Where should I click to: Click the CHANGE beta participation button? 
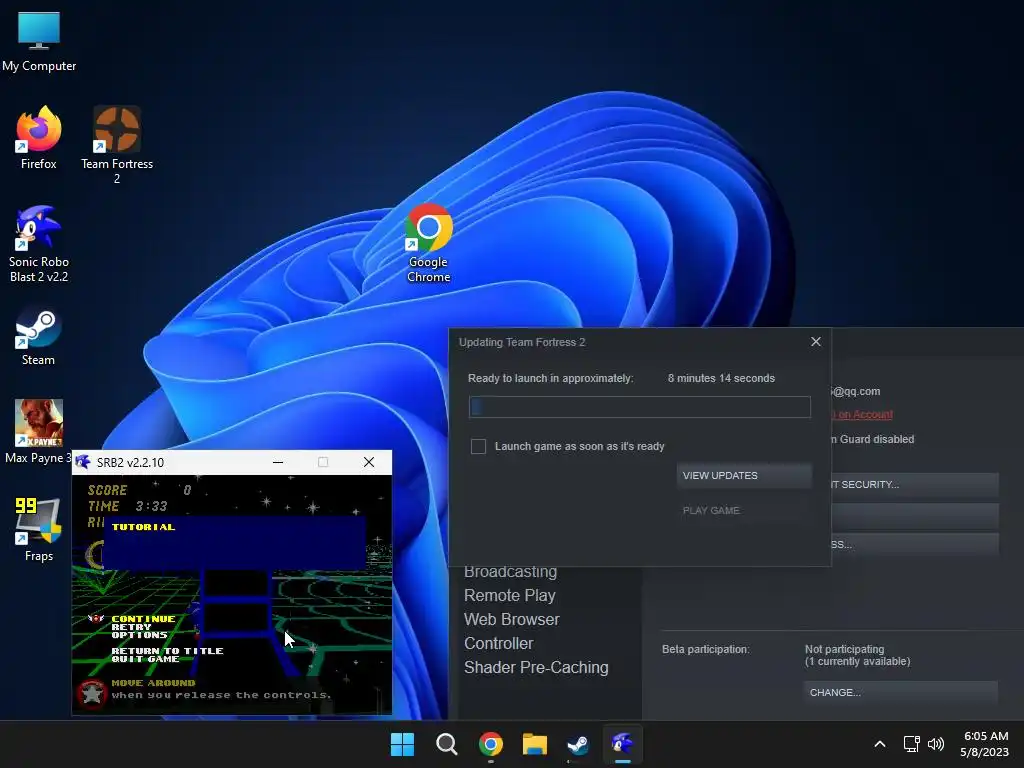click(x=901, y=692)
